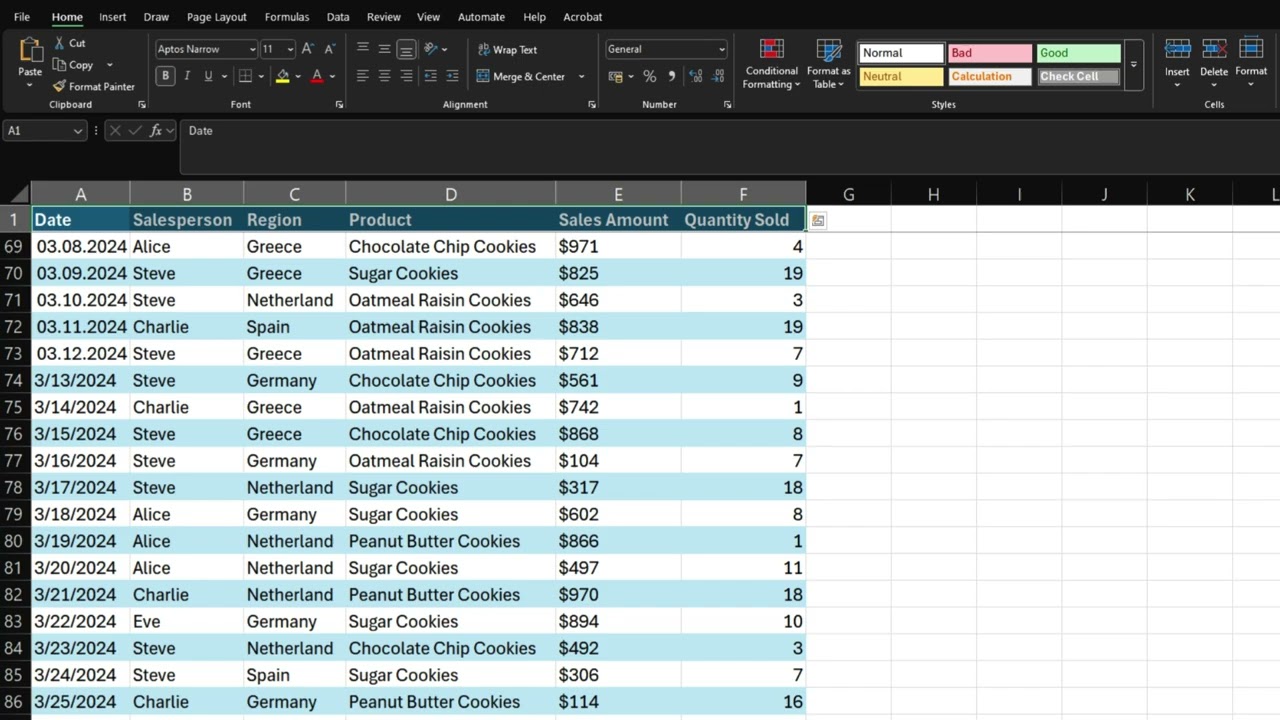
Task: Click the Accounting Number Format icon
Action: (x=614, y=76)
